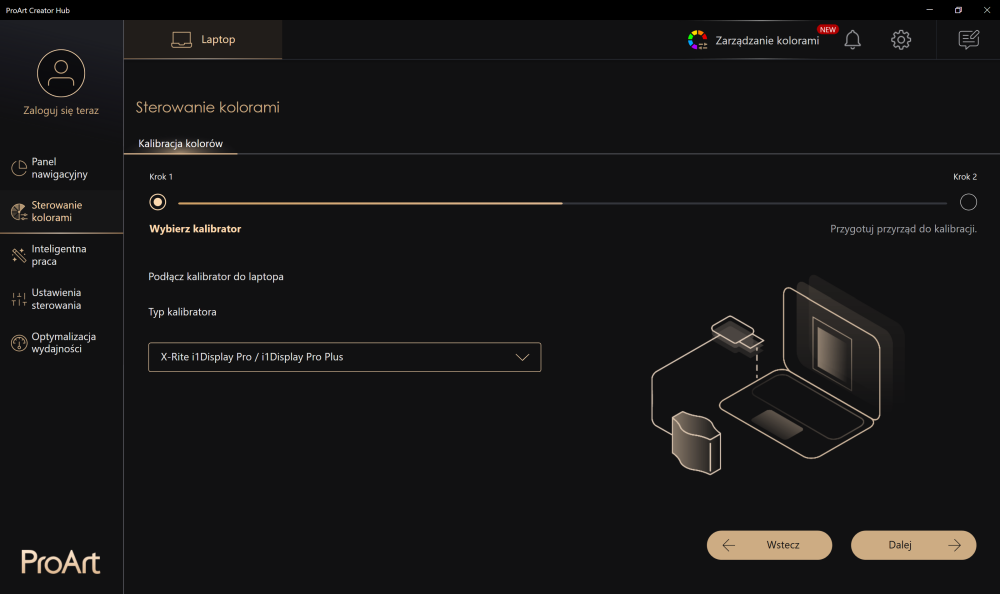Switch to Kalibracja kolorów tab
This screenshot has height=594, width=1000.
(180, 144)
